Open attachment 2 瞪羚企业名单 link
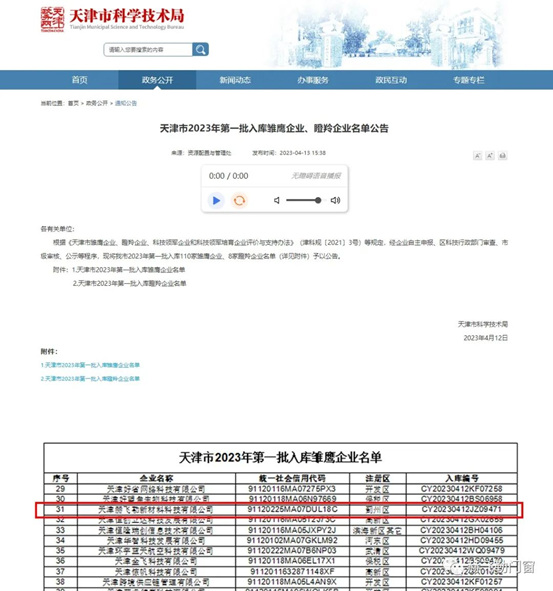The width and height of the screenshot is (553, 591). pos(90,378)
